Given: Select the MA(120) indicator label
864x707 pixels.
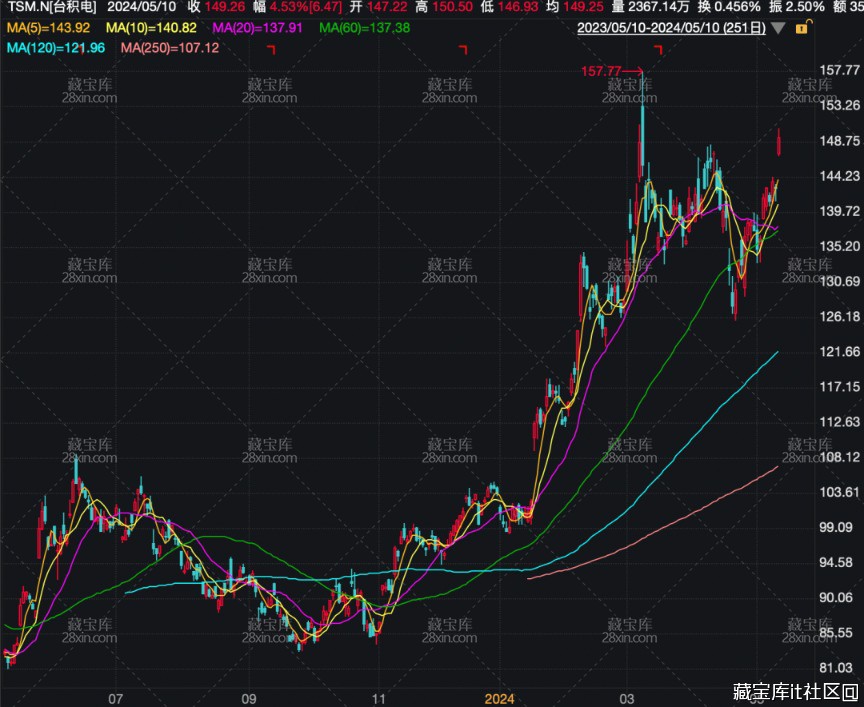Looking at the screenshot, I should pos(56,47).
